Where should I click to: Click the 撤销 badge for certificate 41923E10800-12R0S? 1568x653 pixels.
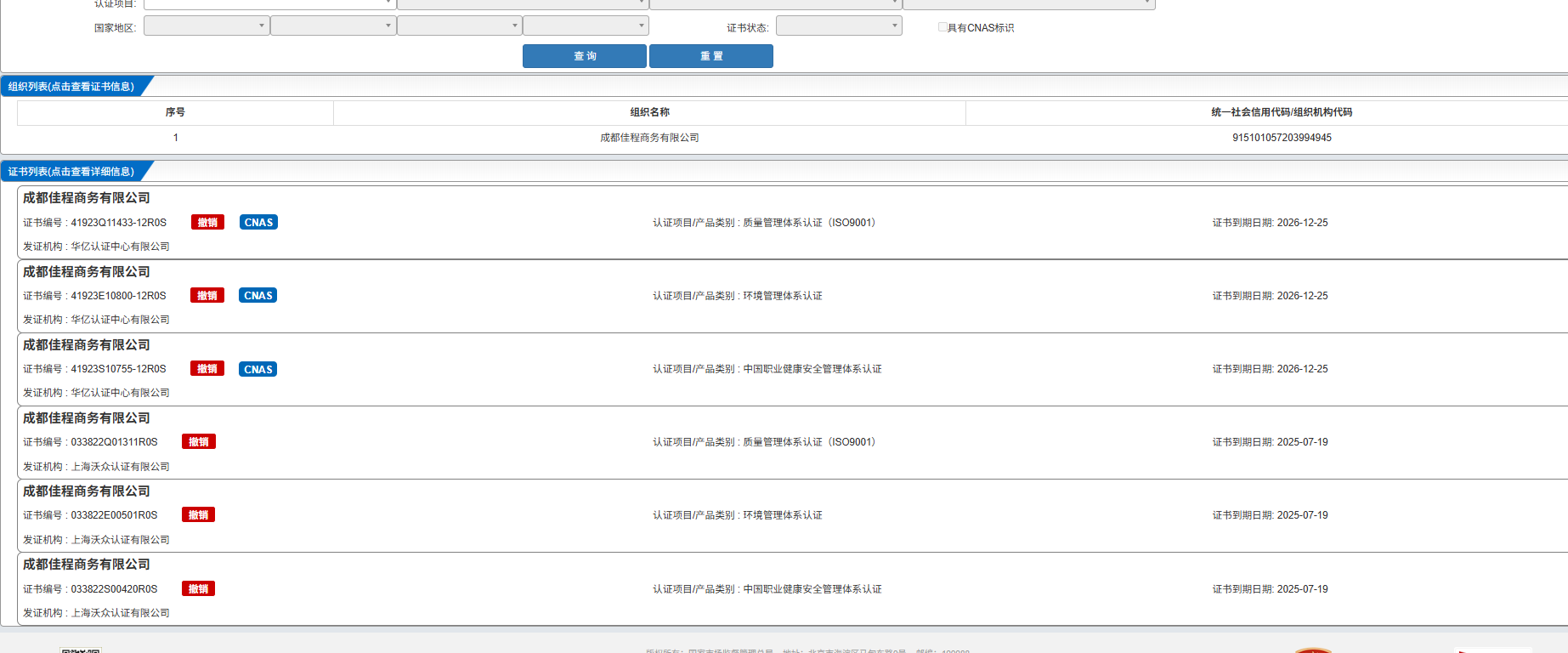207,296
